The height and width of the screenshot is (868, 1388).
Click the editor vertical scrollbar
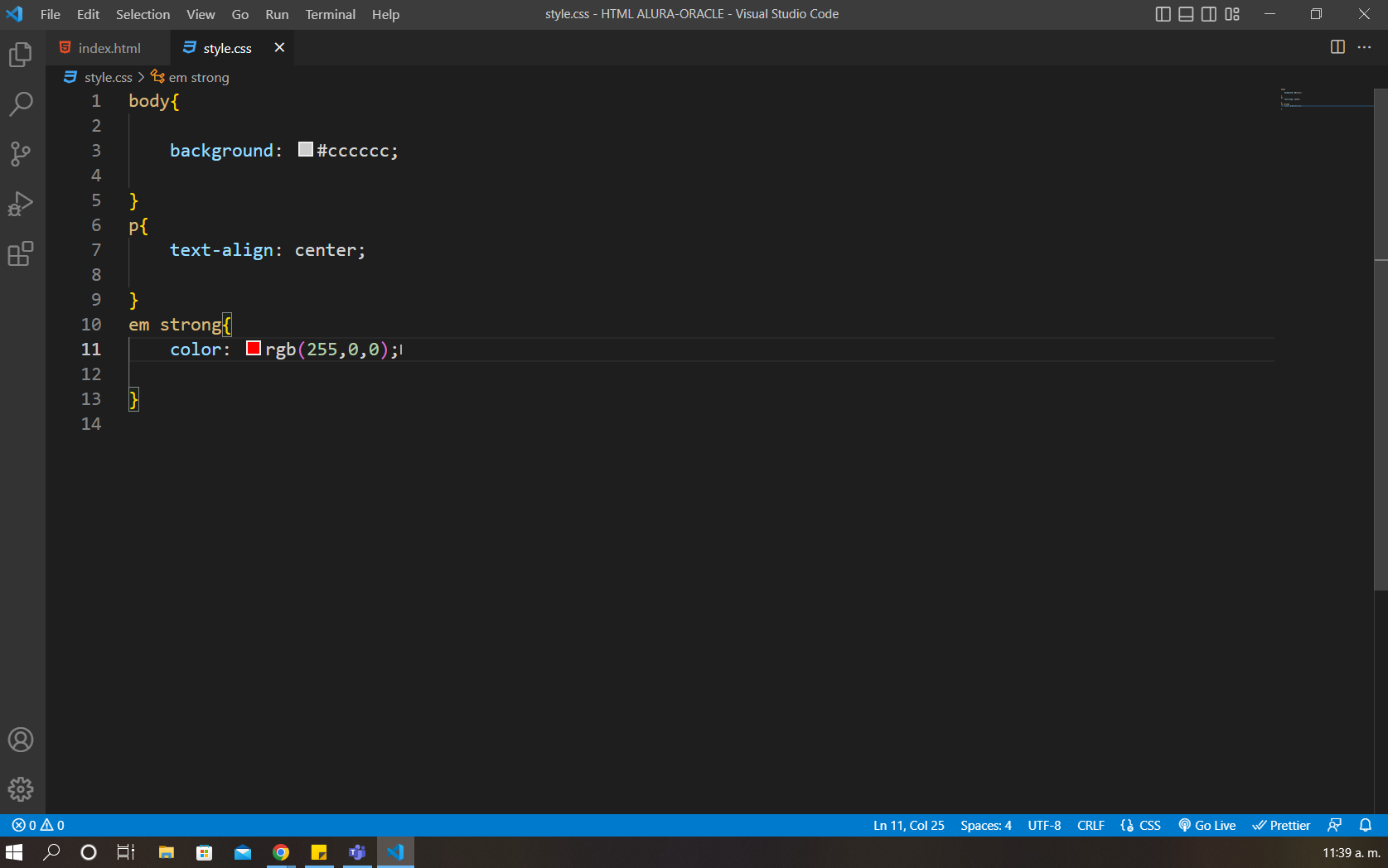coord(1381,340)
